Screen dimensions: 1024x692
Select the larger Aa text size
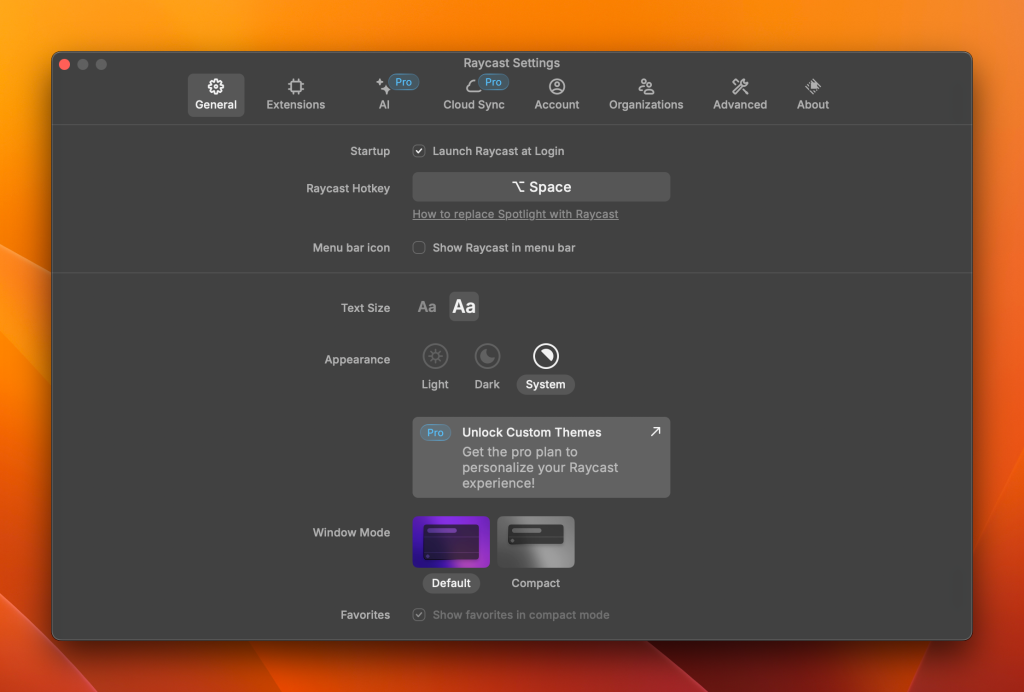[x=463, y=306]
